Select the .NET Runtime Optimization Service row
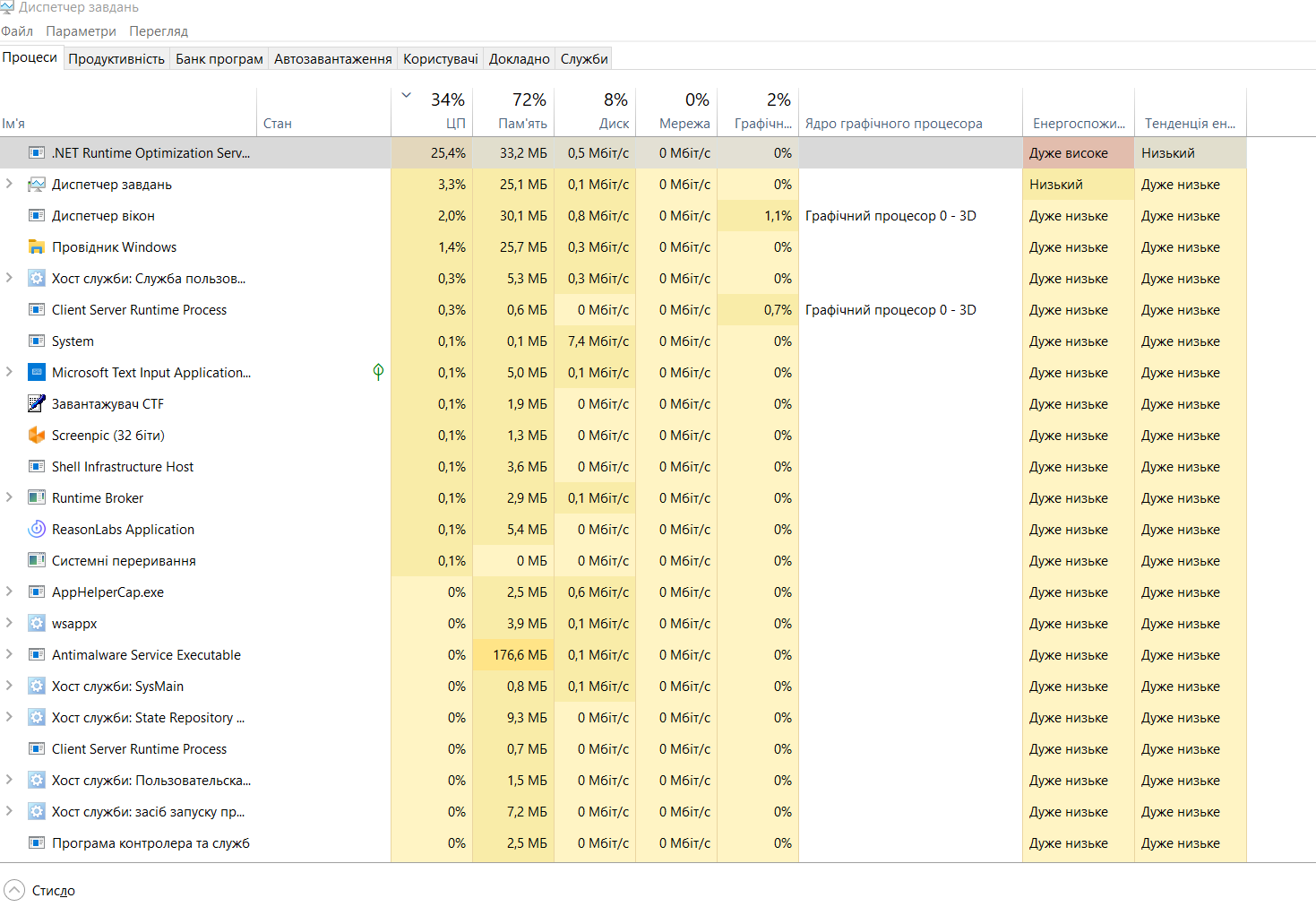The width and height of the screenshot is (1316, 907). point(151,153)
